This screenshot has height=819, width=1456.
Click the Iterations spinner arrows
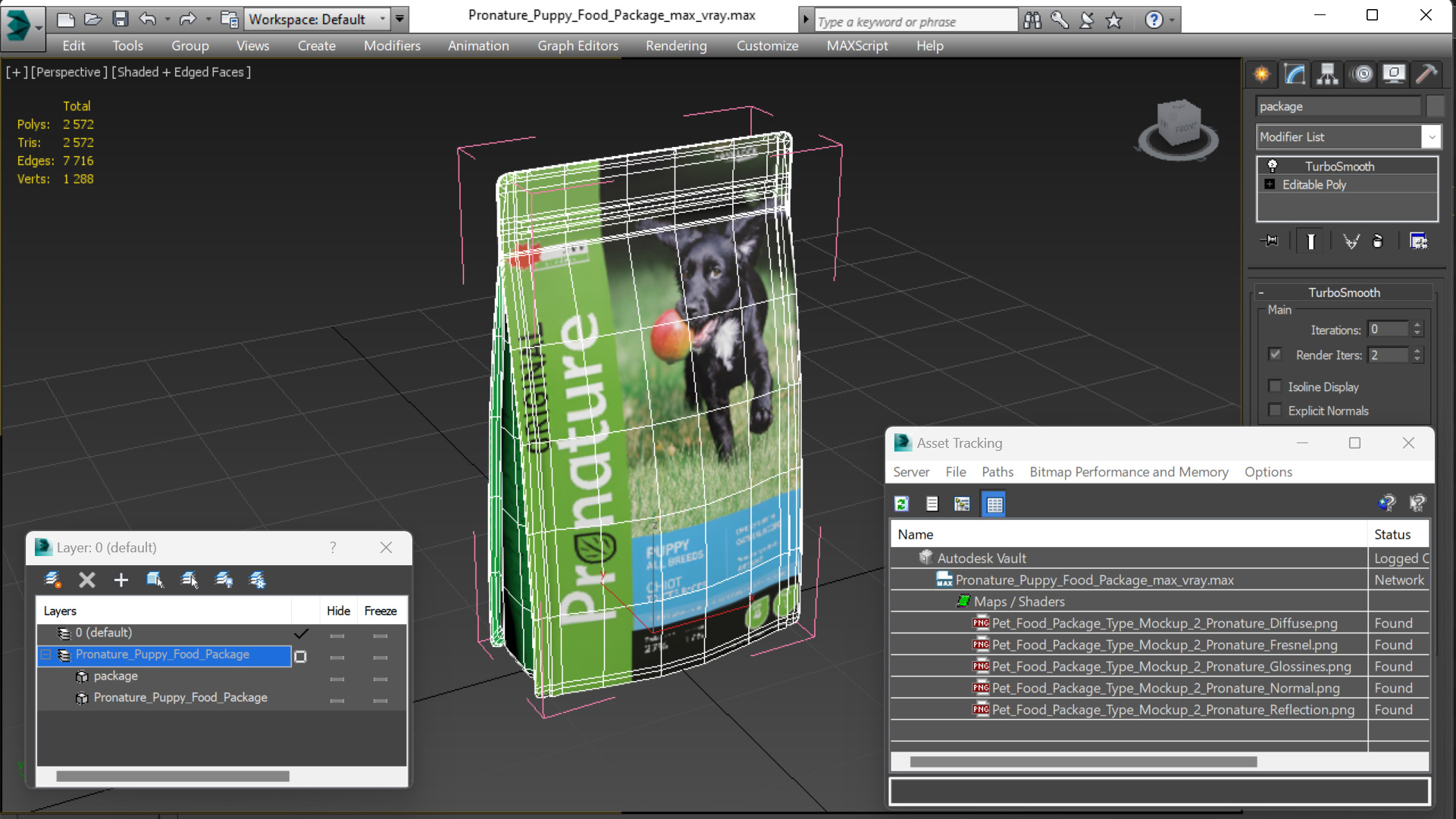[1417, 330]
